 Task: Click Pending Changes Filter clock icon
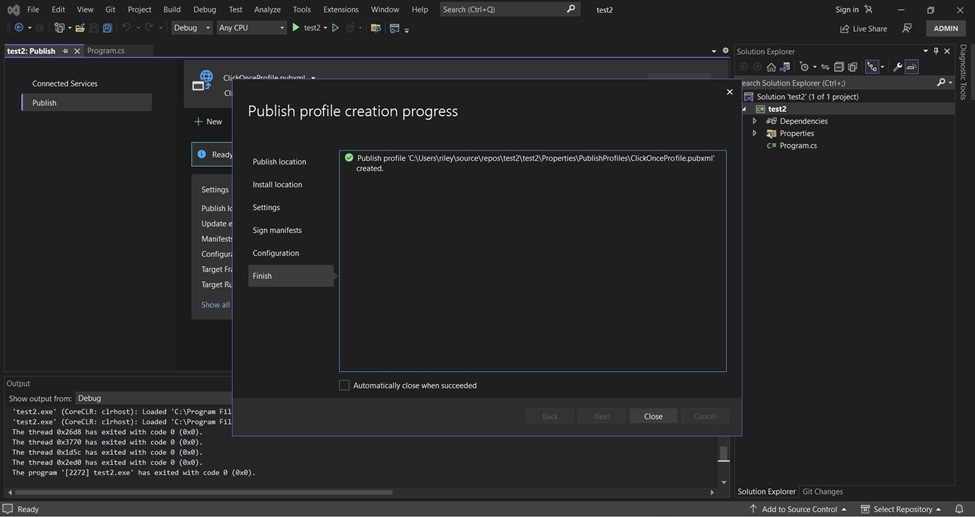[x=804, y=67]
